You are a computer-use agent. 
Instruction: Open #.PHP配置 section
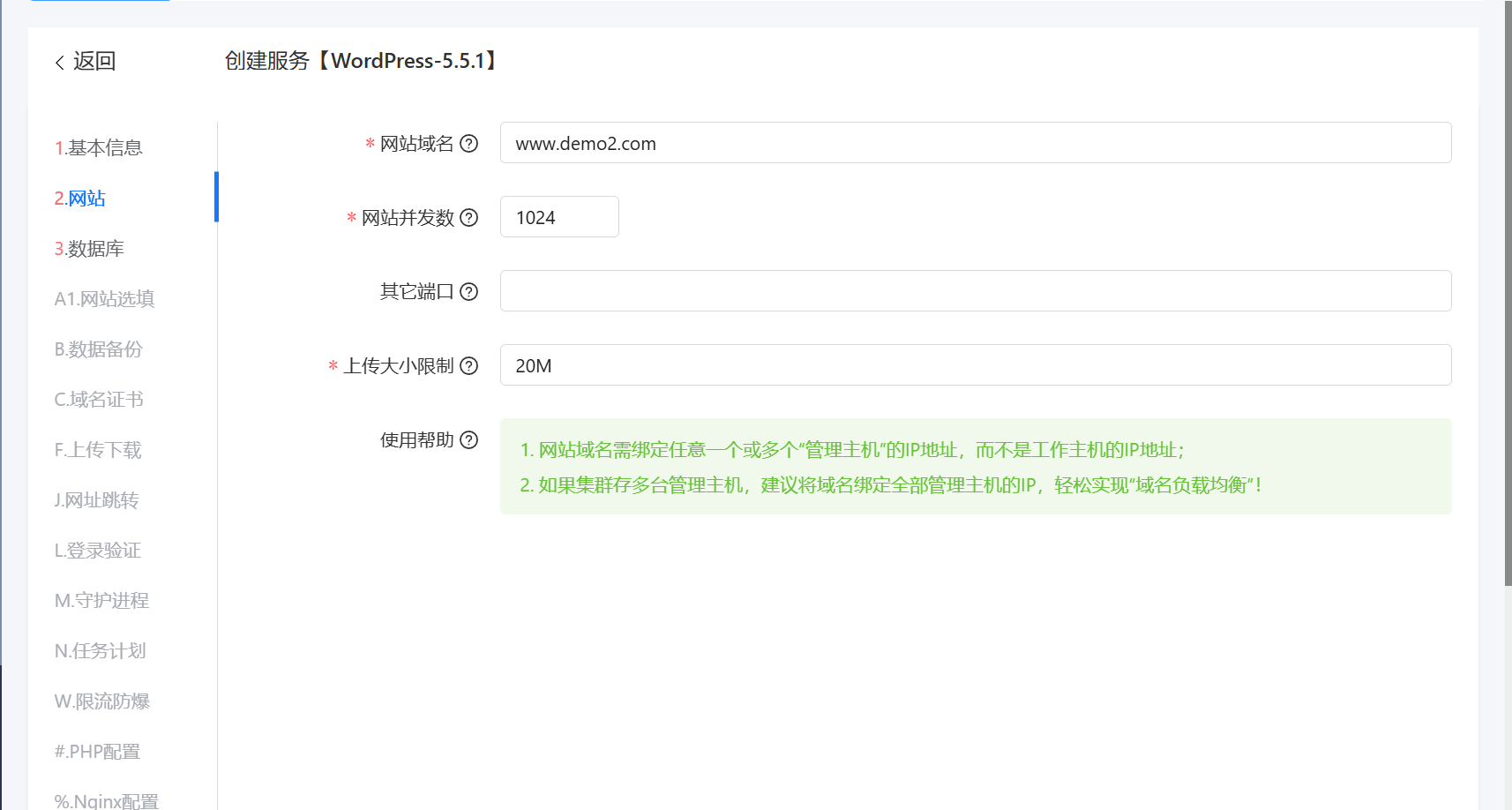[97, 751]
